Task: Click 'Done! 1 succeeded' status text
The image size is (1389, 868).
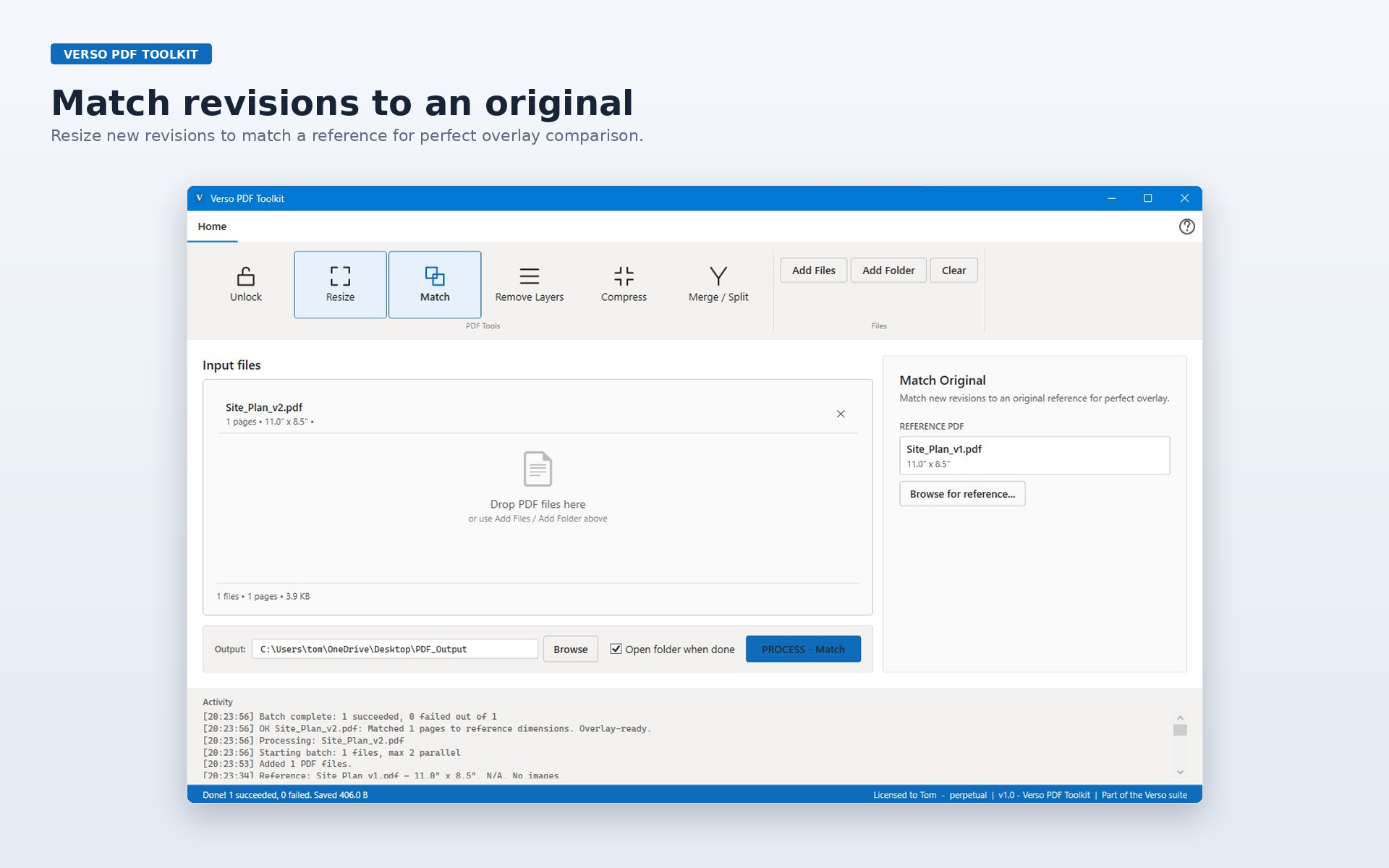Action: point(285,795)
